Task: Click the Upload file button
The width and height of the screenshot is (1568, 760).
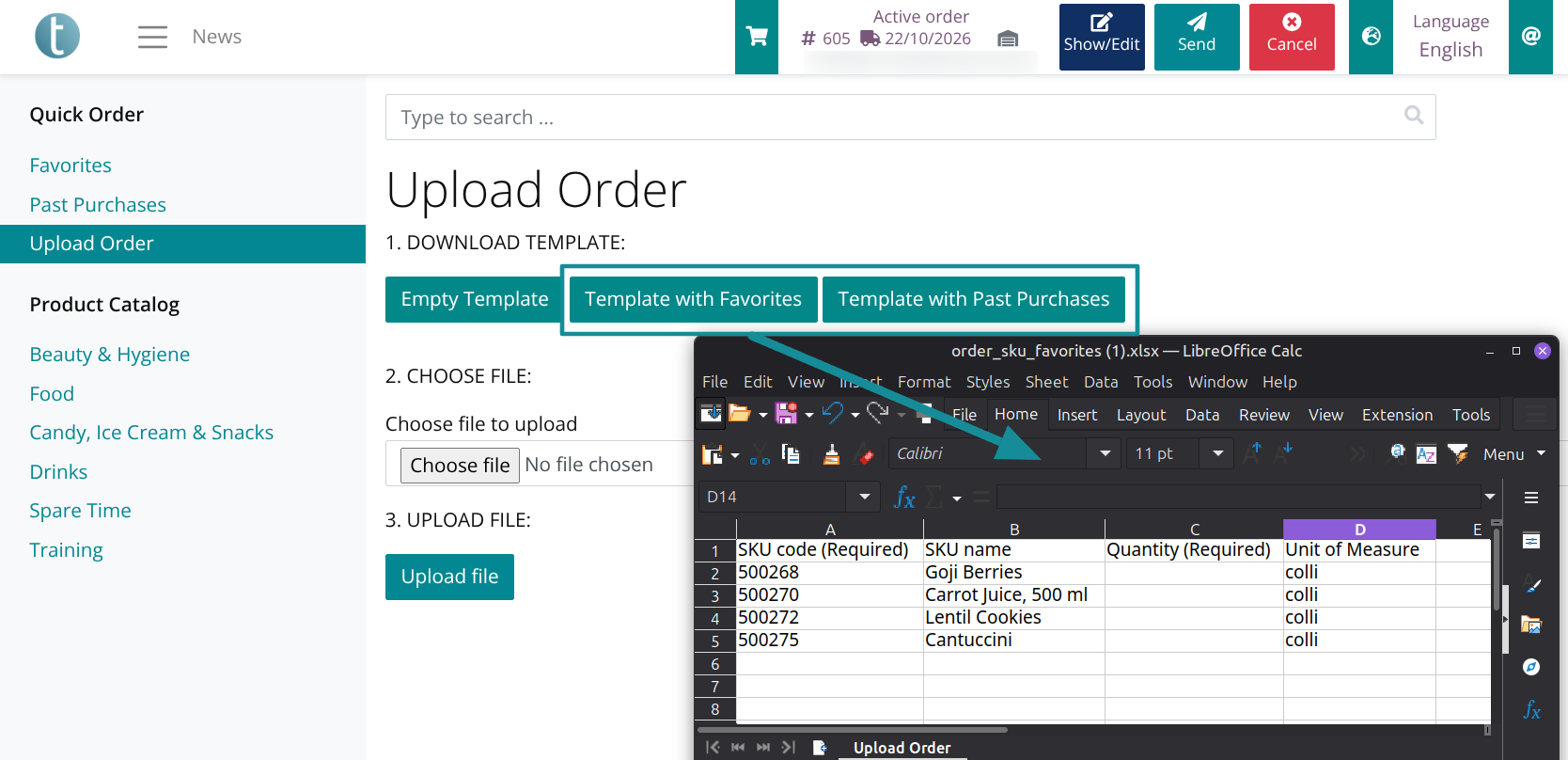Action: click(x=449, y=577)
